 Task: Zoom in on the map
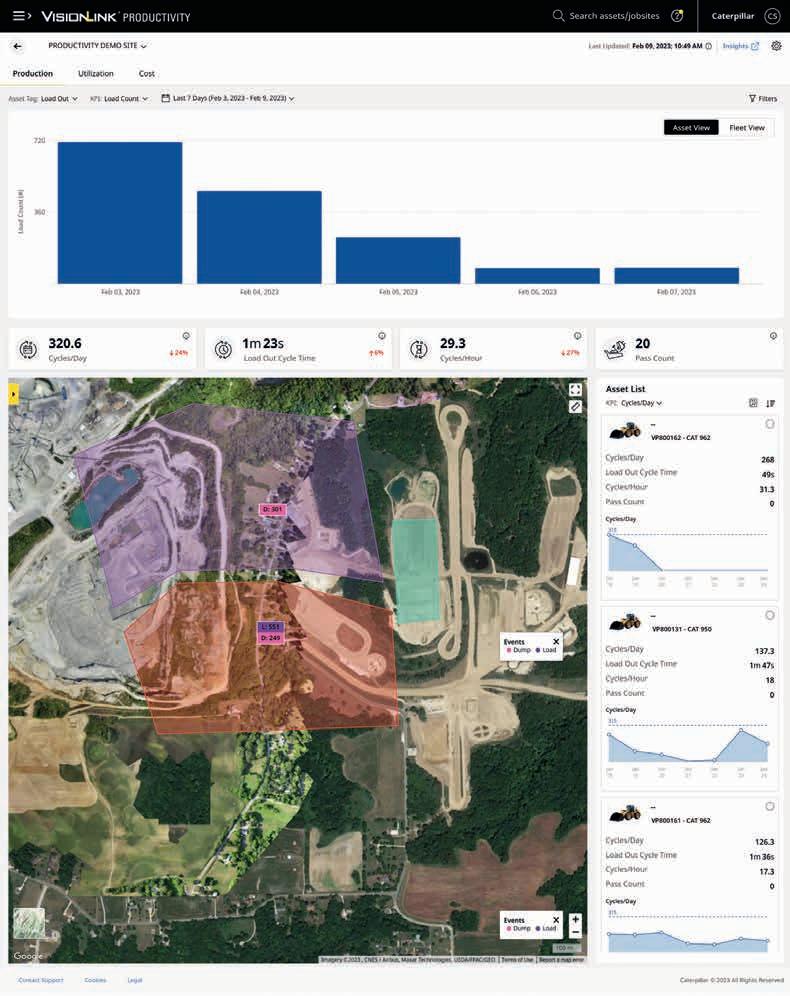click(575, 919)
